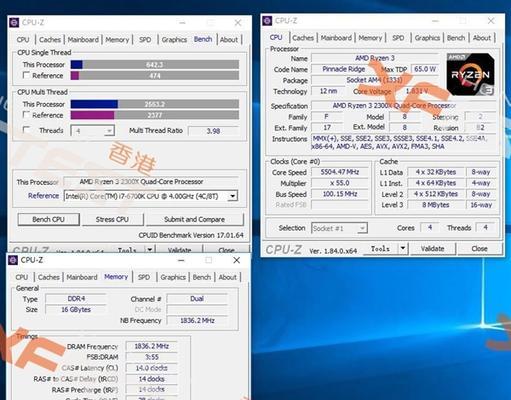Click the CPU-Z icon in Bench window title bar
This screenshot has height=400, width=511.
coord(14,23)
